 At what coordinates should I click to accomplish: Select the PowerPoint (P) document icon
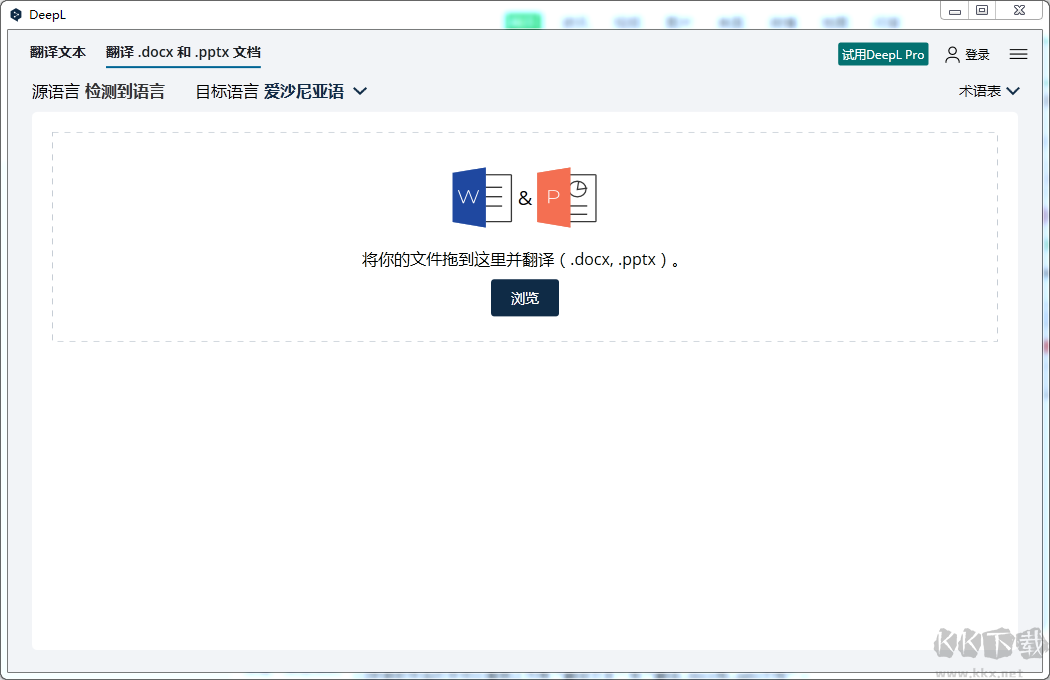567,197
